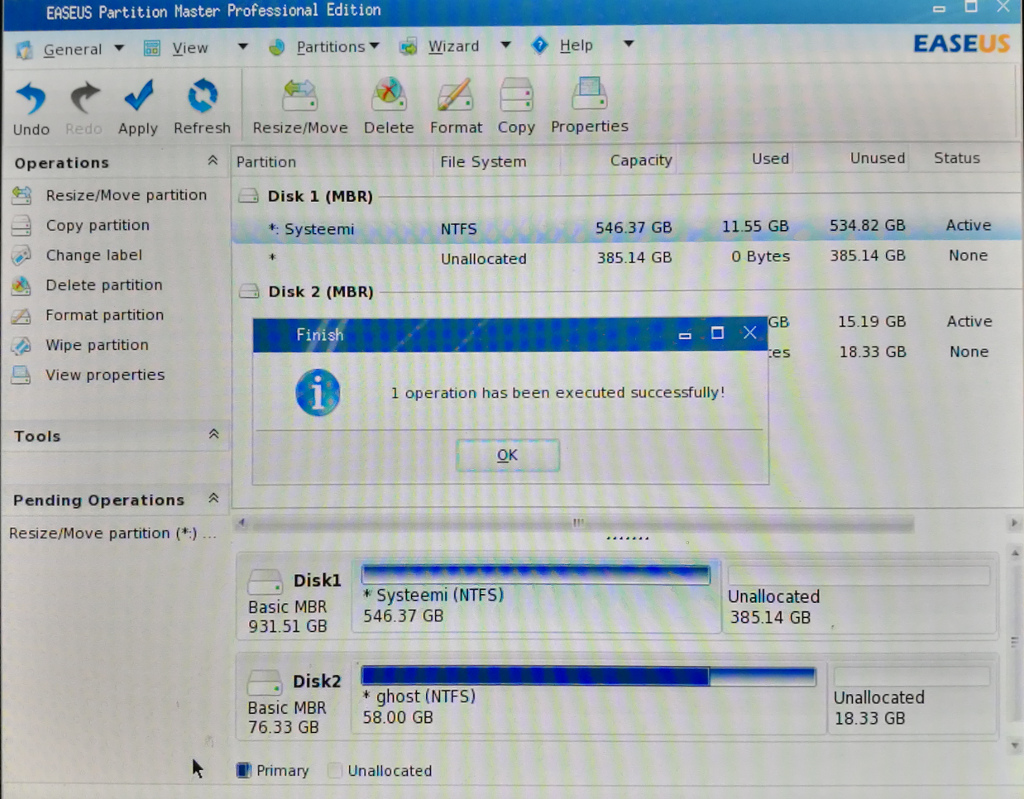Apply pending operations with checkmark icon
1024x799 pixels.
[138, 96]
